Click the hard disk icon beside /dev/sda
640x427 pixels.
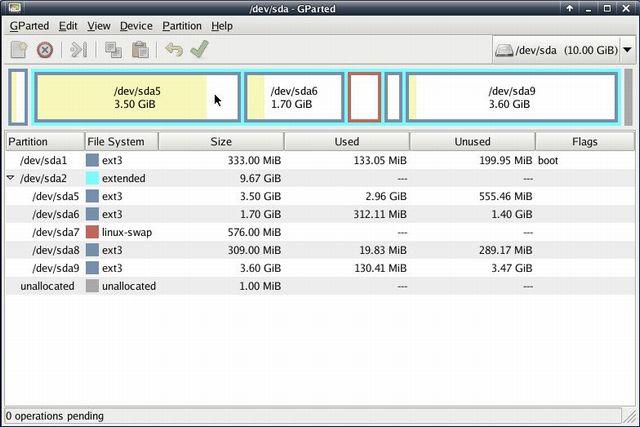coord(504,51)
